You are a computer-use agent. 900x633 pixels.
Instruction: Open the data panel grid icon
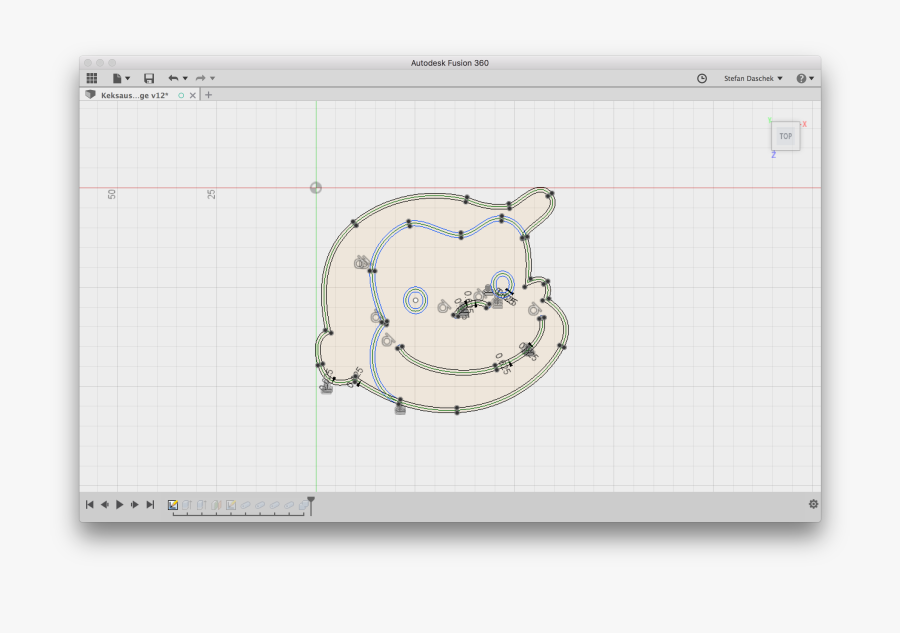[x=91, y=78]
